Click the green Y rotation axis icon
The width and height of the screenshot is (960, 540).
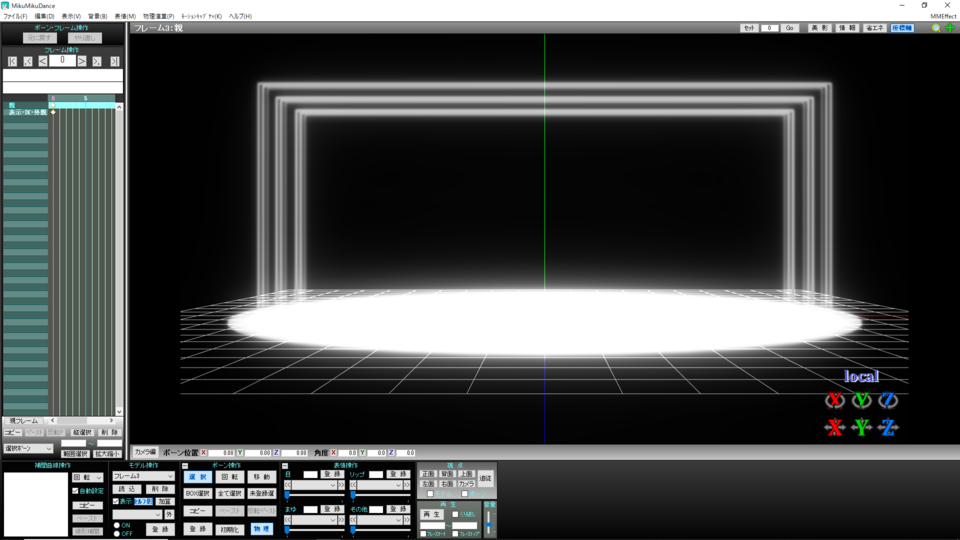tap(861, 400)
